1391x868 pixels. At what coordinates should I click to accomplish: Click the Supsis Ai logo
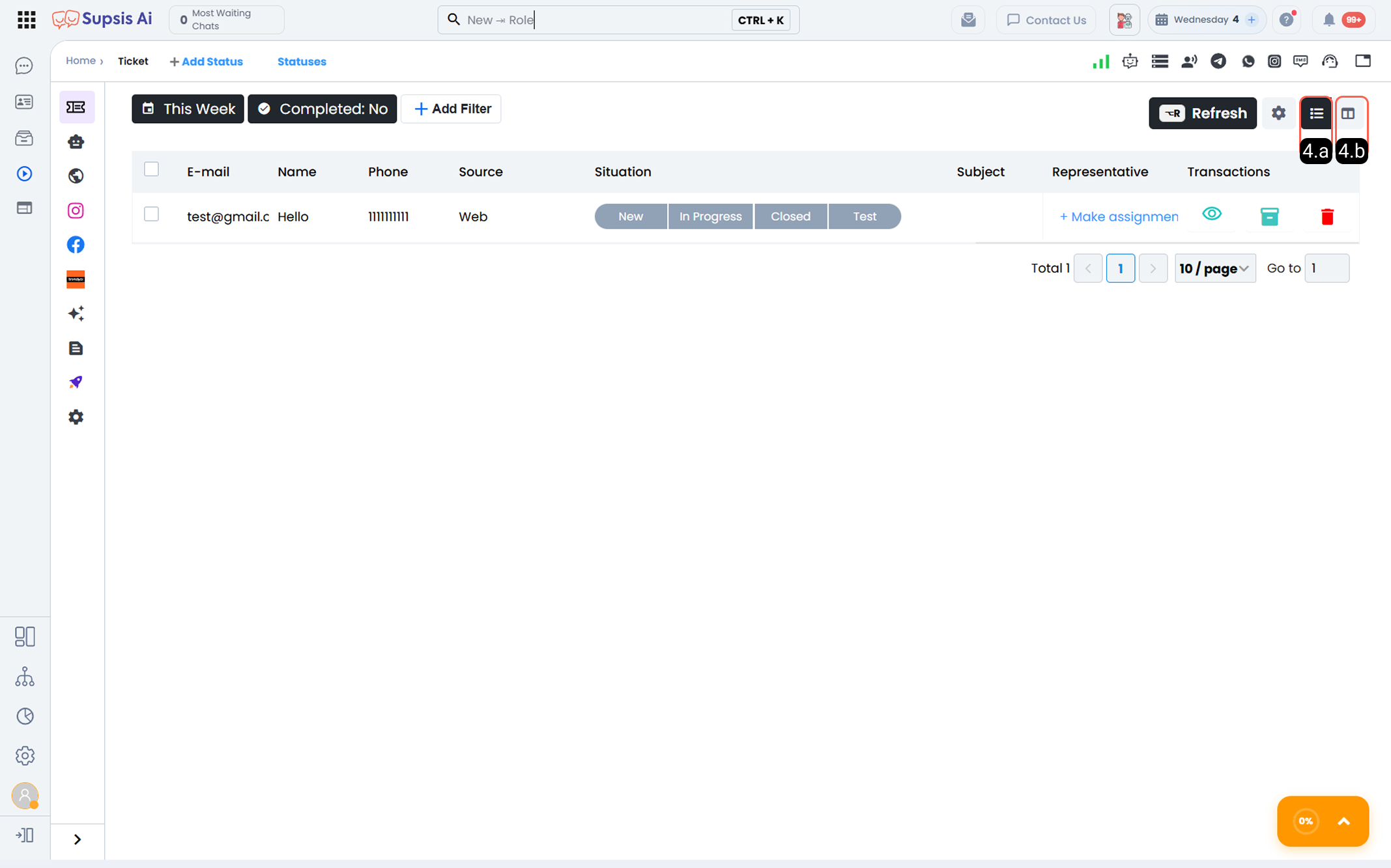click(x=102, y=20)
